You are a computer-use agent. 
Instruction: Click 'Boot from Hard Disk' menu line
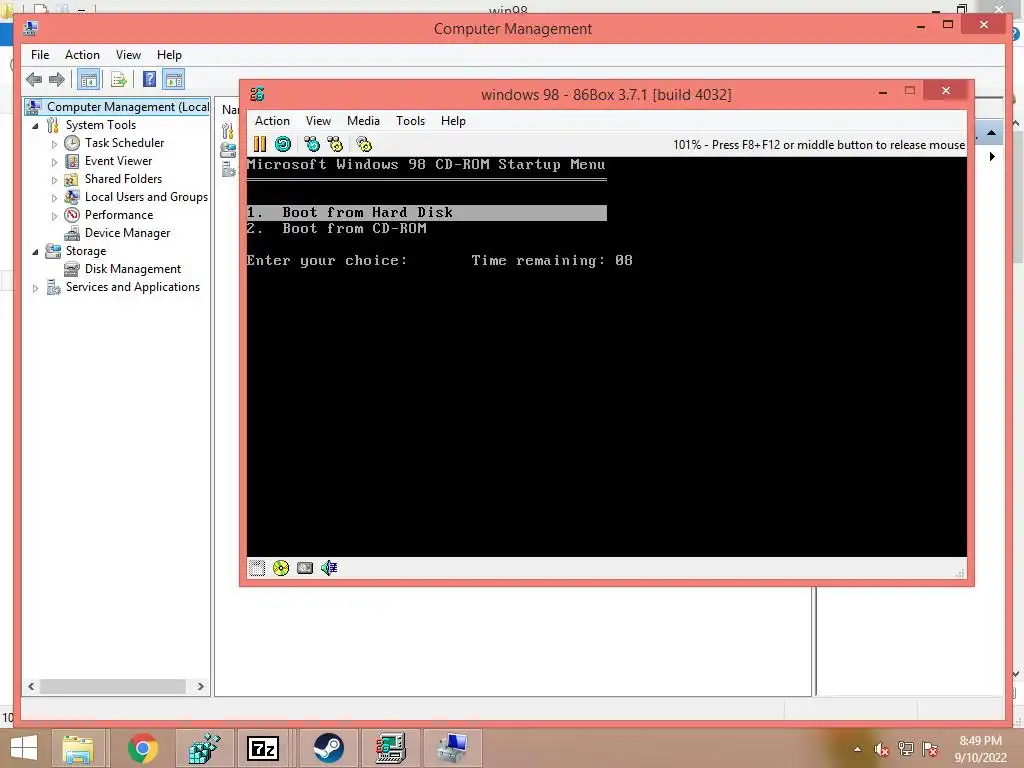tap(426, 213)
